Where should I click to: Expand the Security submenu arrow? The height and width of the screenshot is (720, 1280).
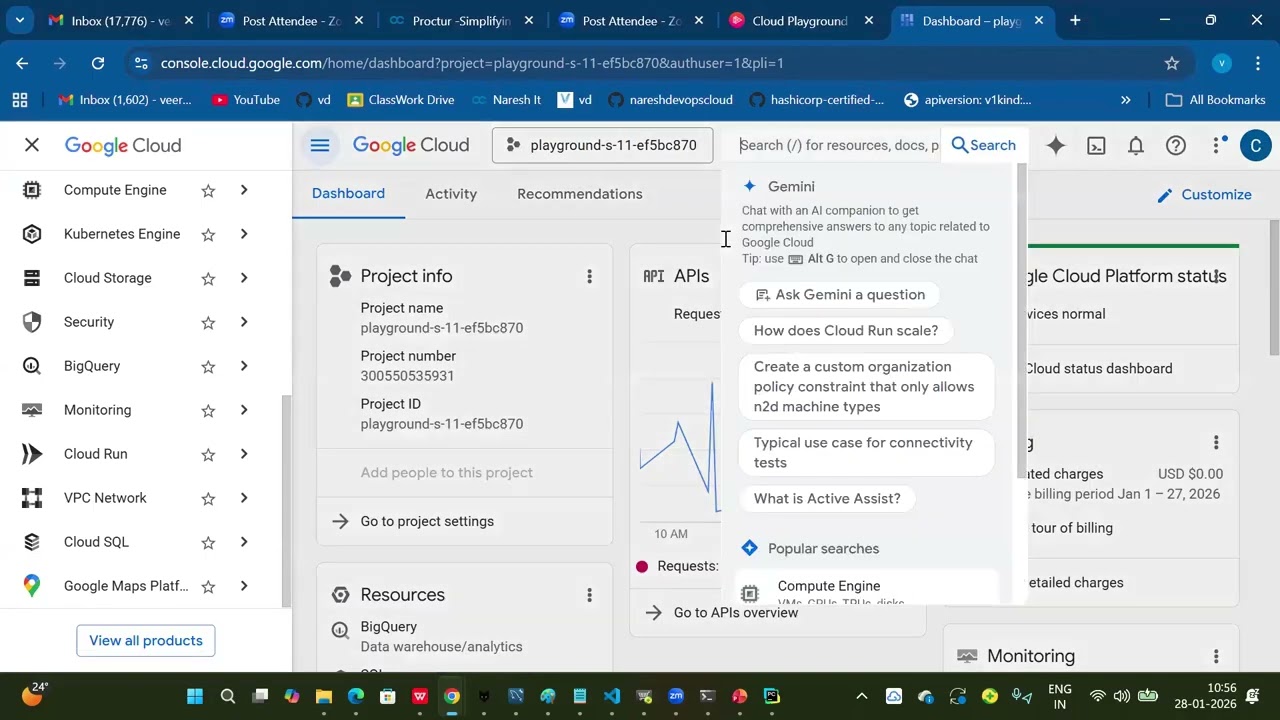243,322
